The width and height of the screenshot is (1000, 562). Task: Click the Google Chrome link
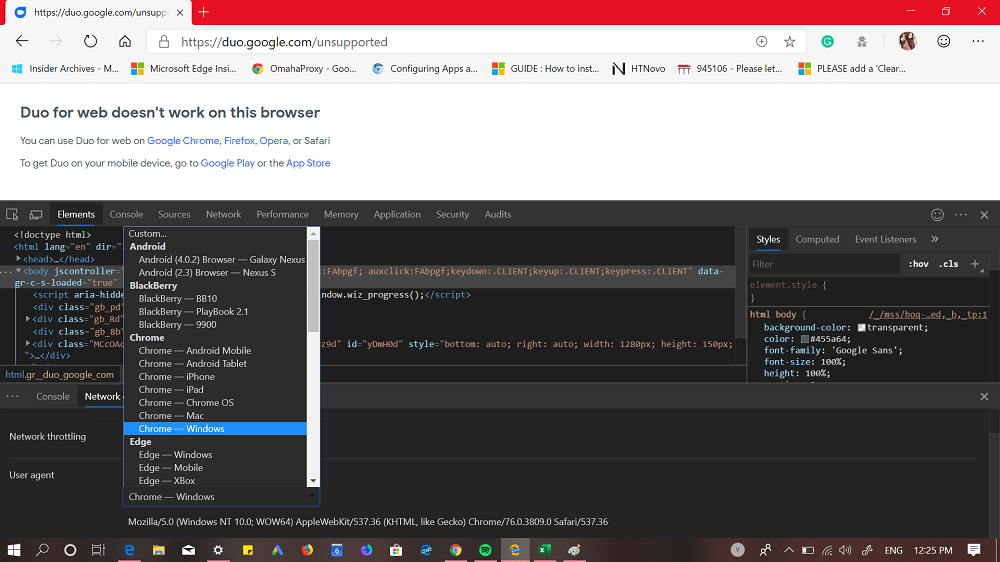[183, 140]
